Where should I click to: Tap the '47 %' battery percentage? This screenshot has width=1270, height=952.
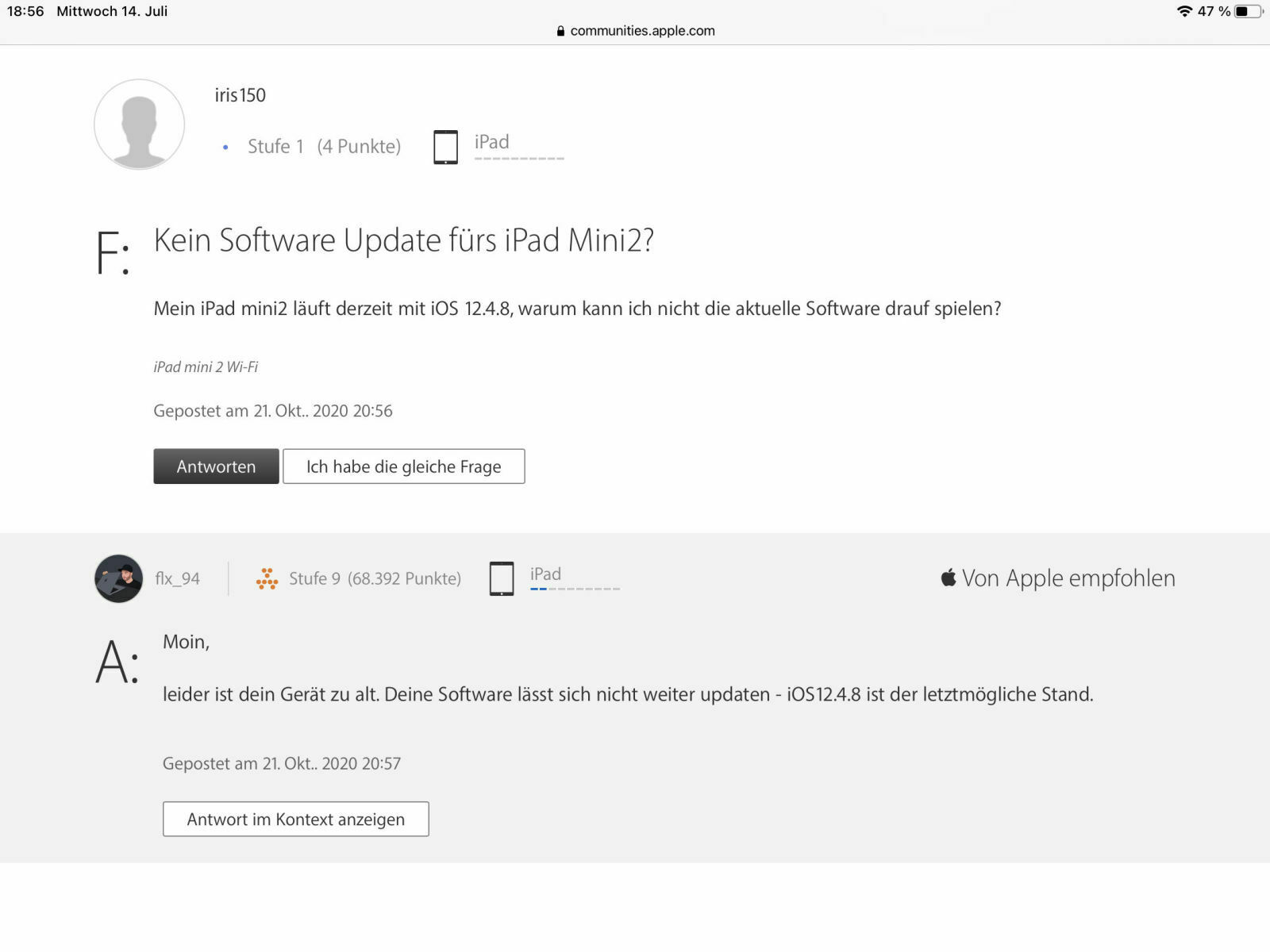[1214, 11]
